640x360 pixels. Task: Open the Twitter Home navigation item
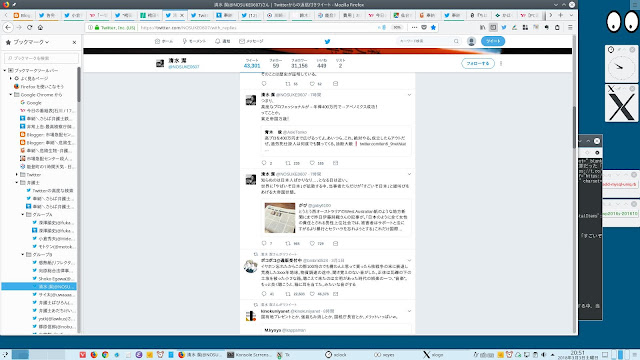tap(164, 41)
